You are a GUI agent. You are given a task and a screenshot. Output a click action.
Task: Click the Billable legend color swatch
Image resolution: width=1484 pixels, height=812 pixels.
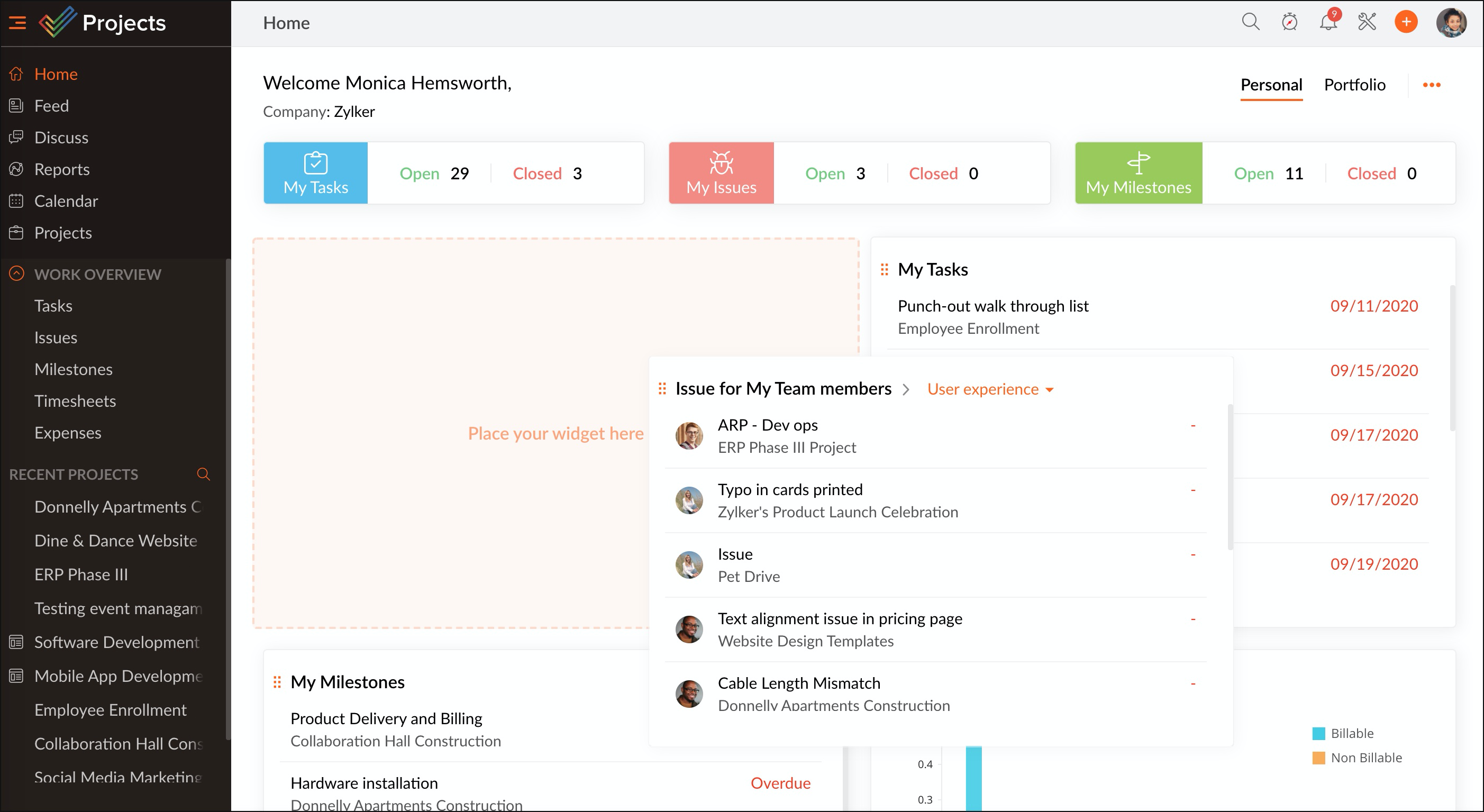(x=1318, y=733)
